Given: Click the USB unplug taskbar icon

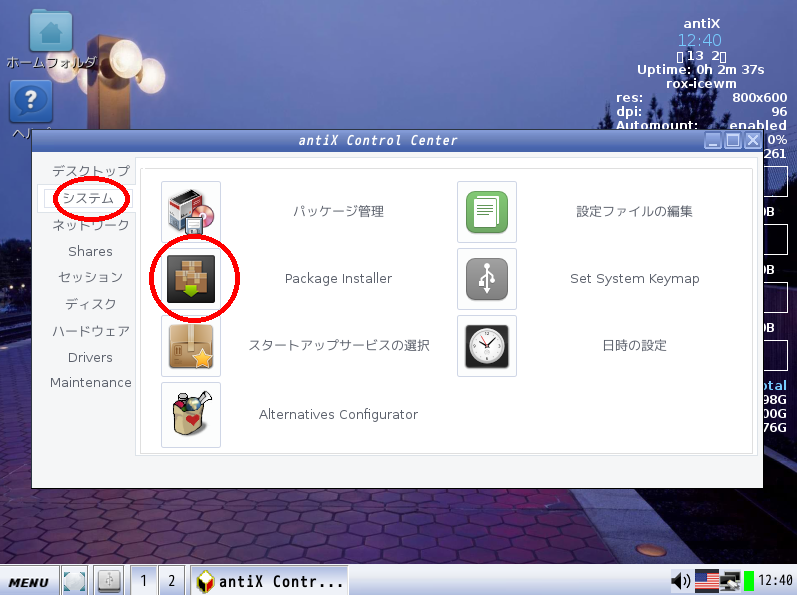Looking at the screenshot, I should pyautogui.click(x=109, y=580).
